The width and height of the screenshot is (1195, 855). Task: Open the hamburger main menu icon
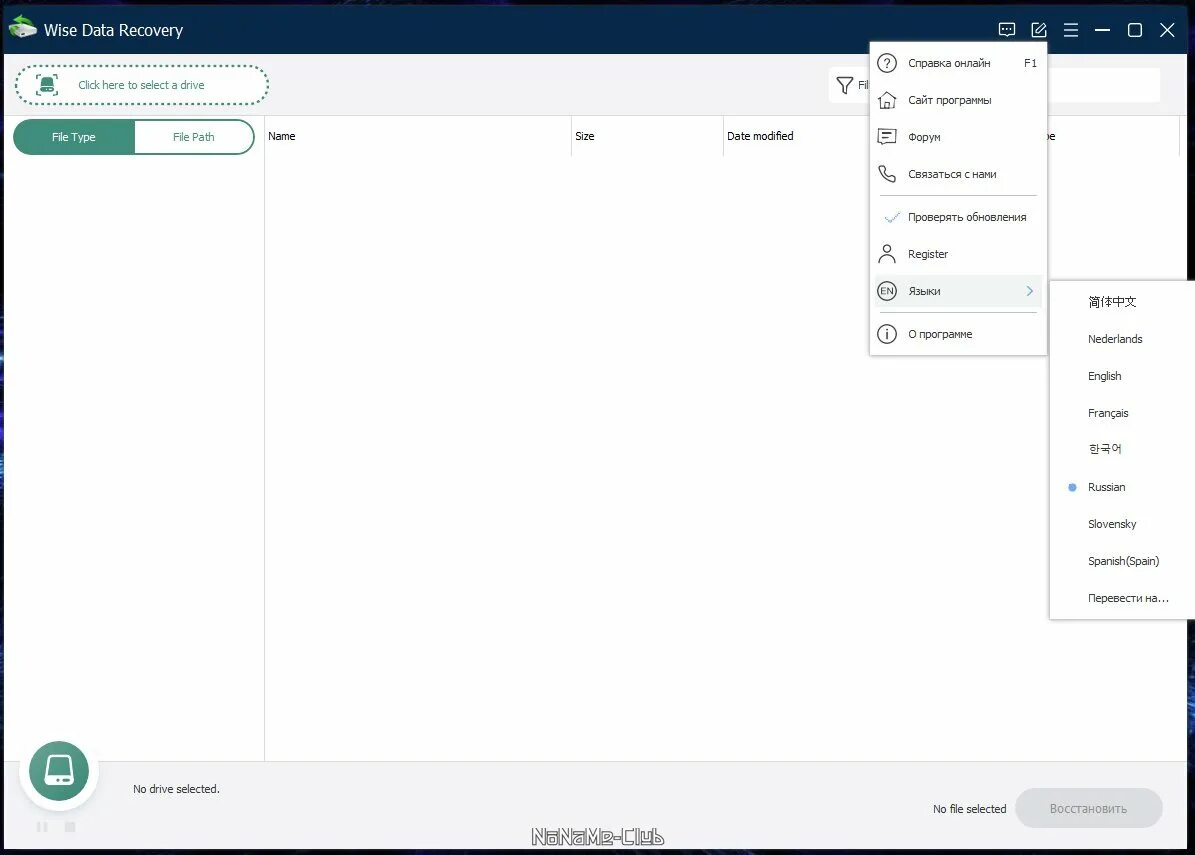tap(1071, 29)
